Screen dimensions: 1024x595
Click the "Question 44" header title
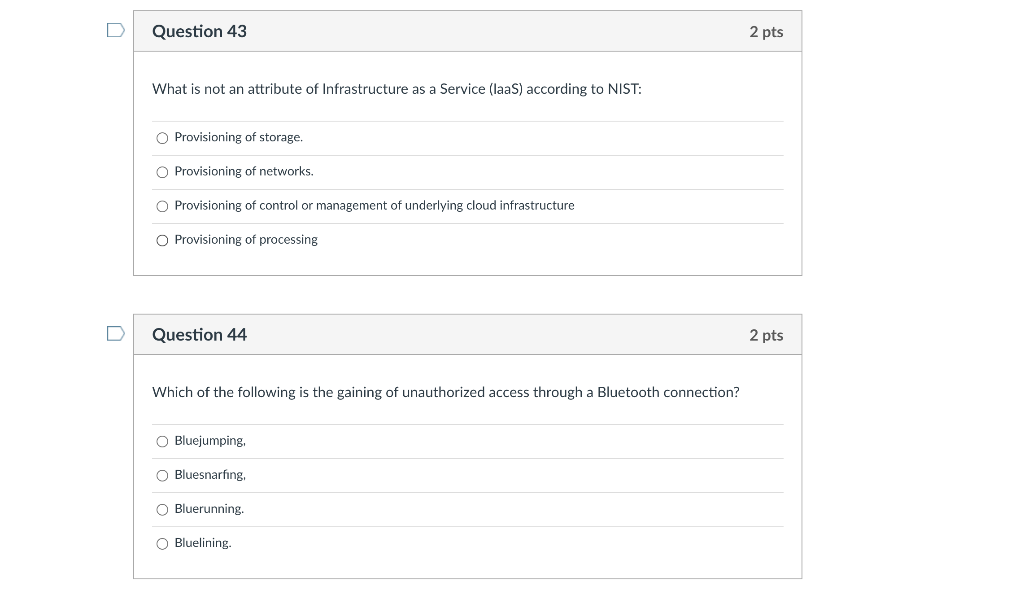pyautogui.click(x=199, y=334)
